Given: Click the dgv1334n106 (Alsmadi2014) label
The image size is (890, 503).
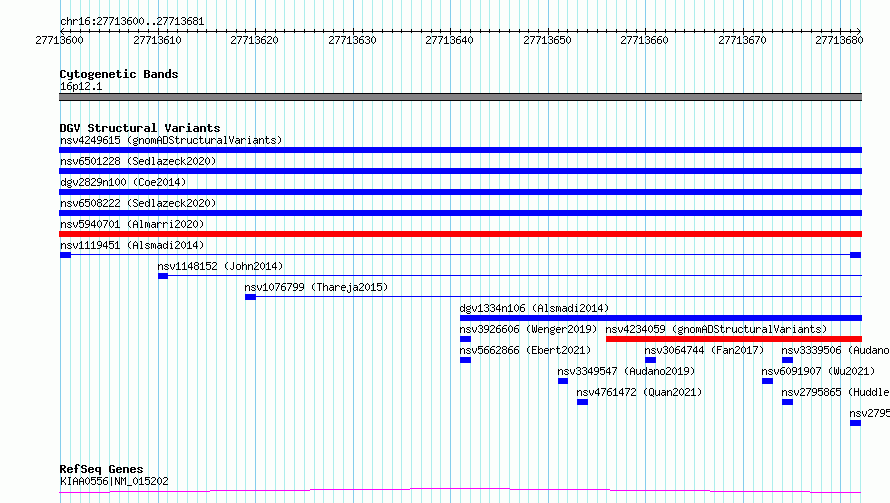Looking at the screenshot, I should pos(534,308).
